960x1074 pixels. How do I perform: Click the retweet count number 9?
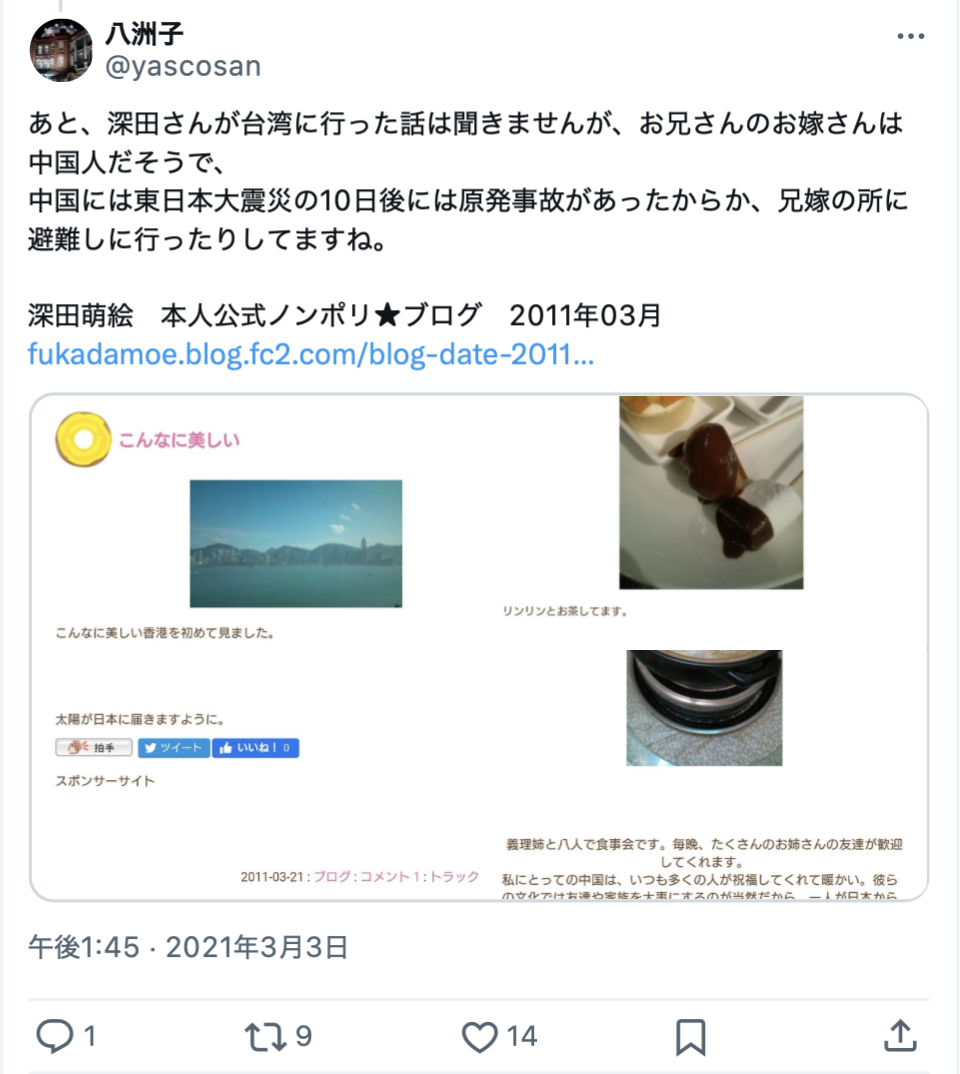[x=303, y=1036]
